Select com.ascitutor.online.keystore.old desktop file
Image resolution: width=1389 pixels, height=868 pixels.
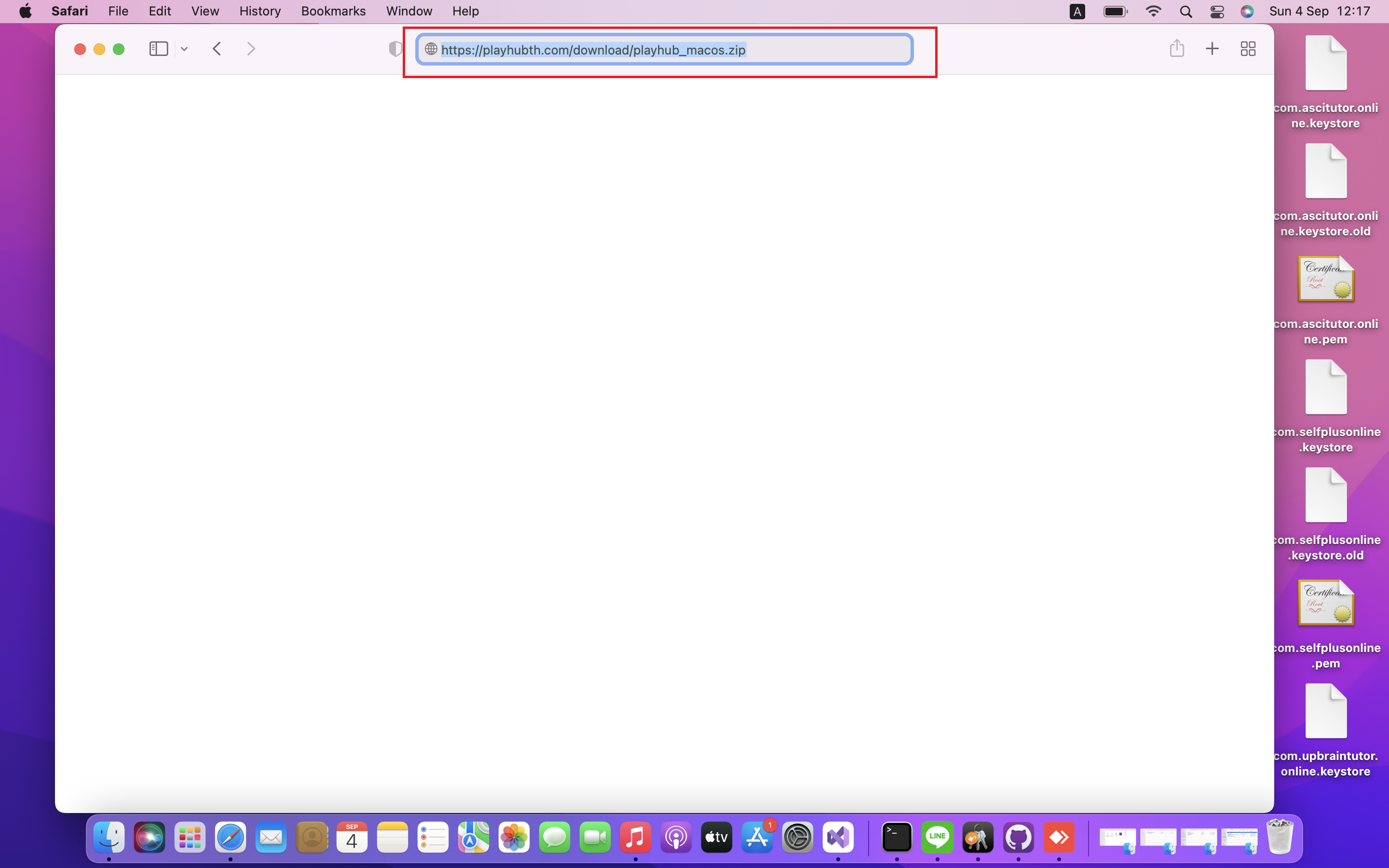[1325, 190]
